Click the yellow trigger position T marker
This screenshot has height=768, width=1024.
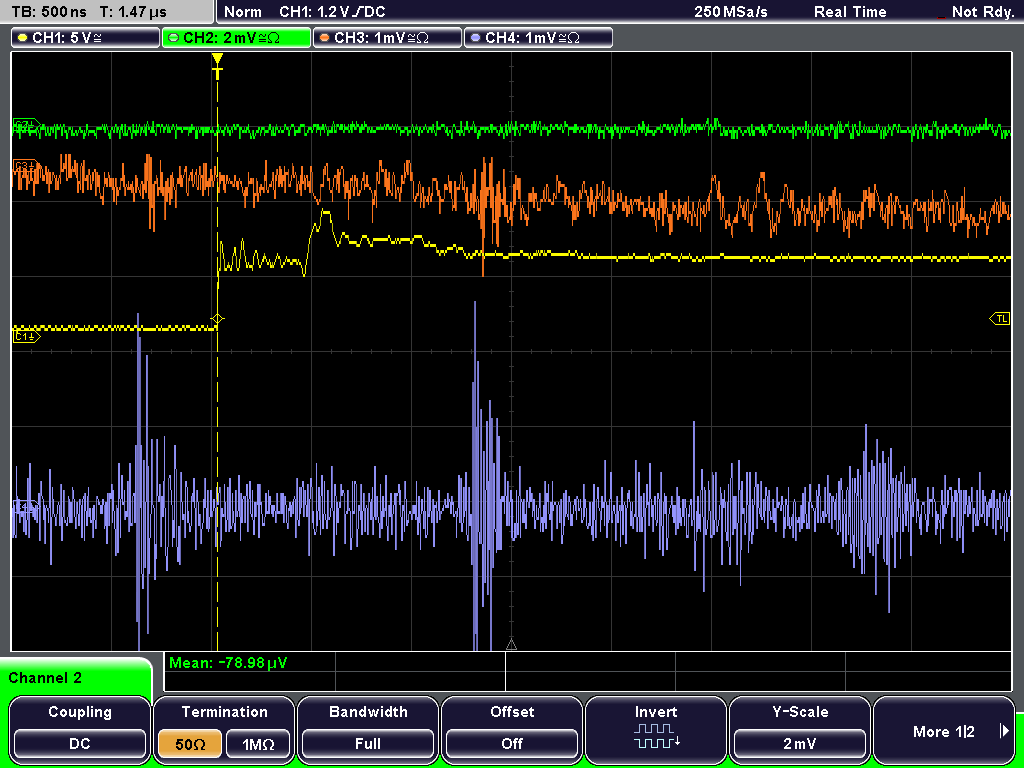[x=217, y=67]
